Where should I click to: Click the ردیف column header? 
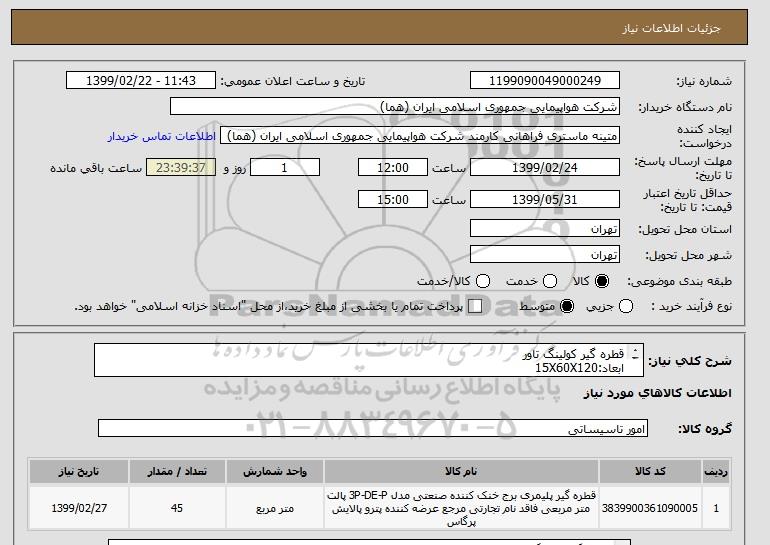tap(716, 471)
